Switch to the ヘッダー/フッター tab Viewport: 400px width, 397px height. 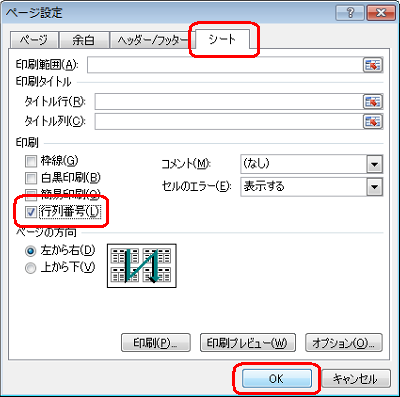tap(152, 40)
